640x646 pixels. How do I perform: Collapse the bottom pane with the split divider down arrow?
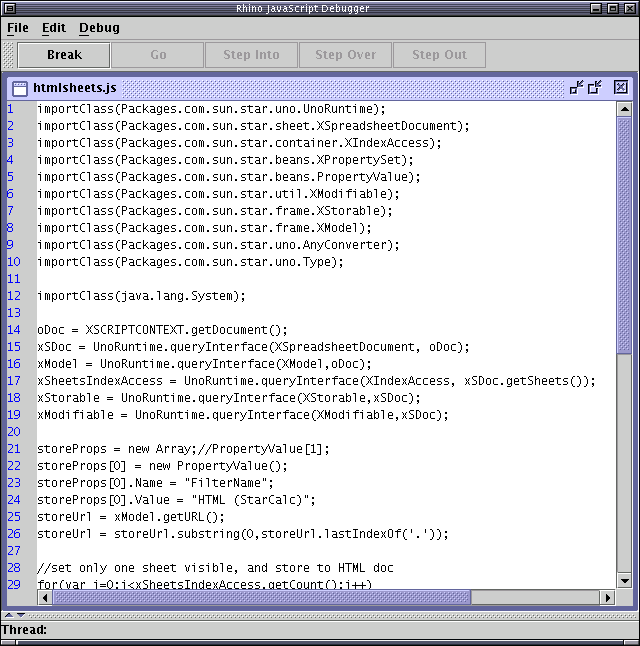[x=21, y=614]
